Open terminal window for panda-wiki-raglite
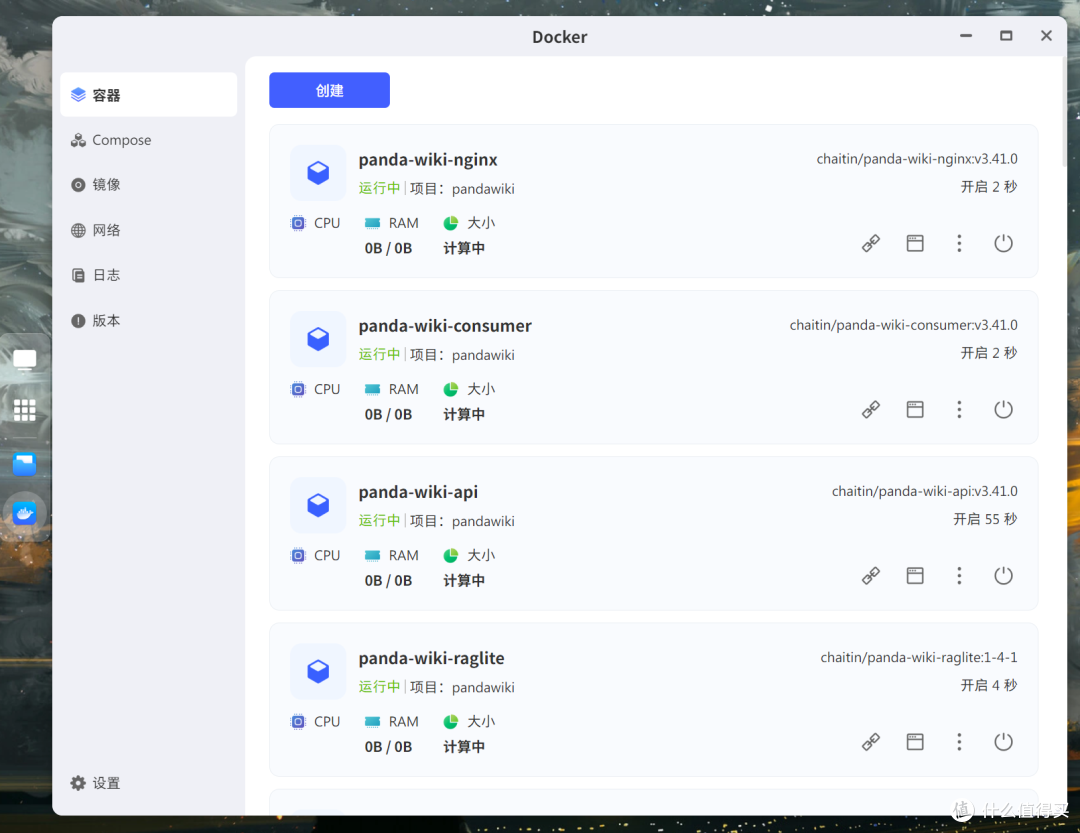 click(915, 741)
